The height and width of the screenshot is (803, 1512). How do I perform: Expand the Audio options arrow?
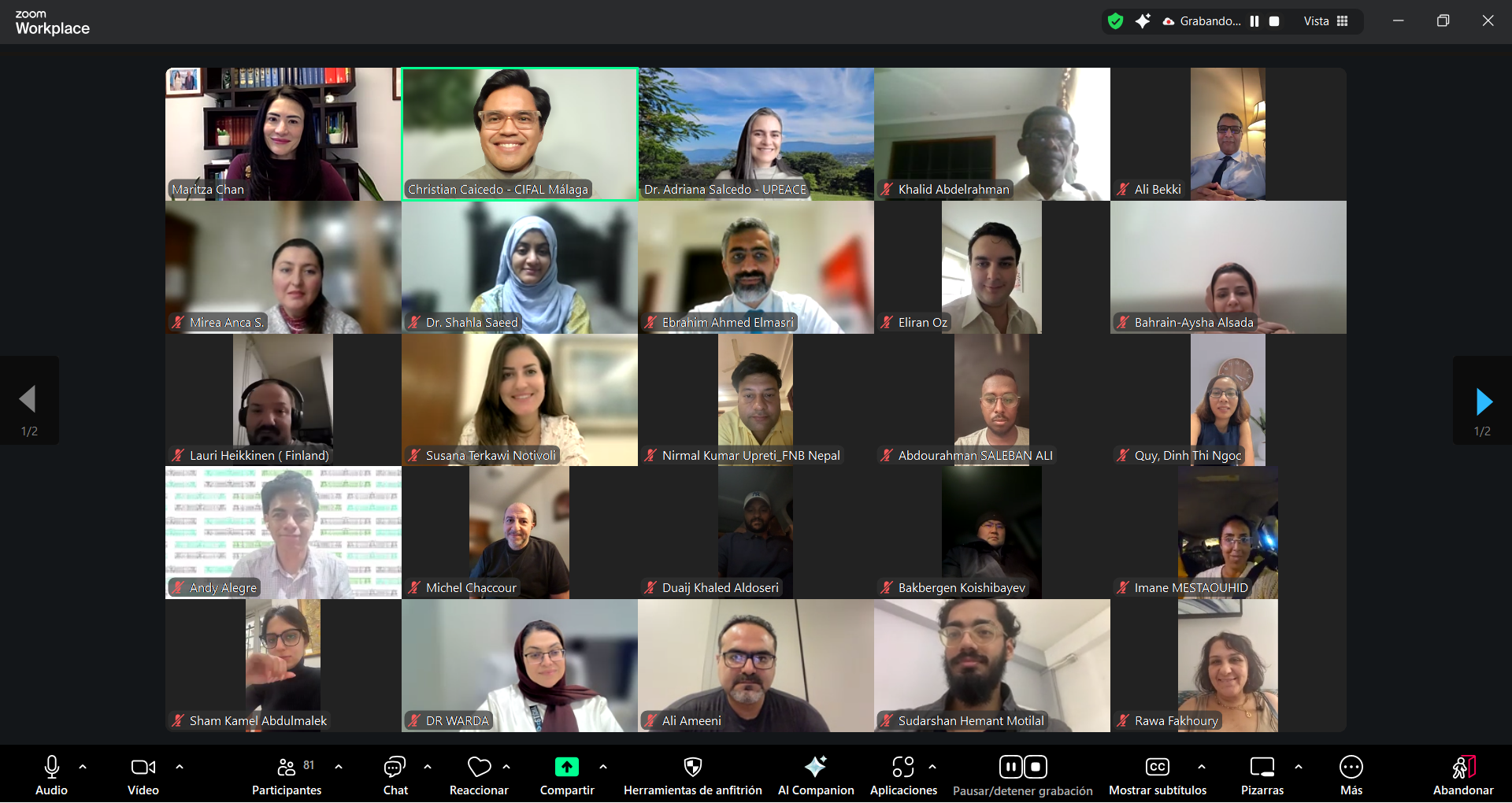pyautogui.click(x=83, y=766)
